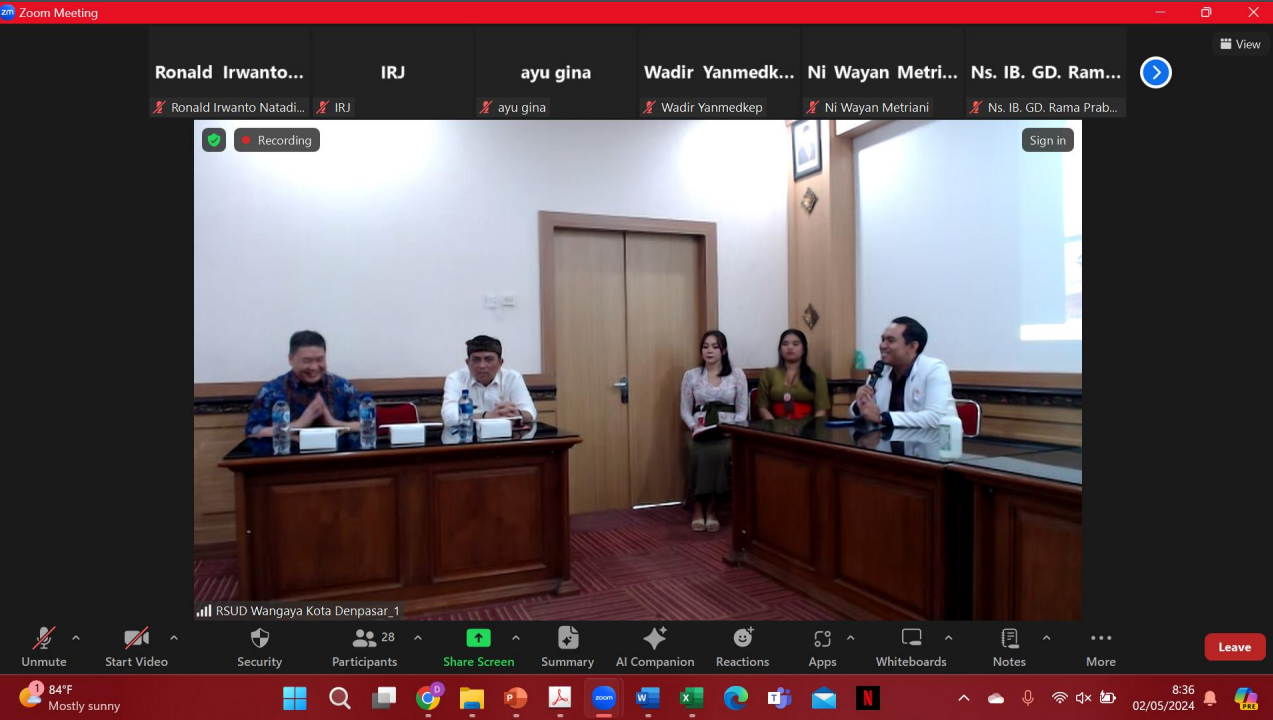Open the Notes tool
This screenshot has height=720, width=1273.
point(1009,639)
